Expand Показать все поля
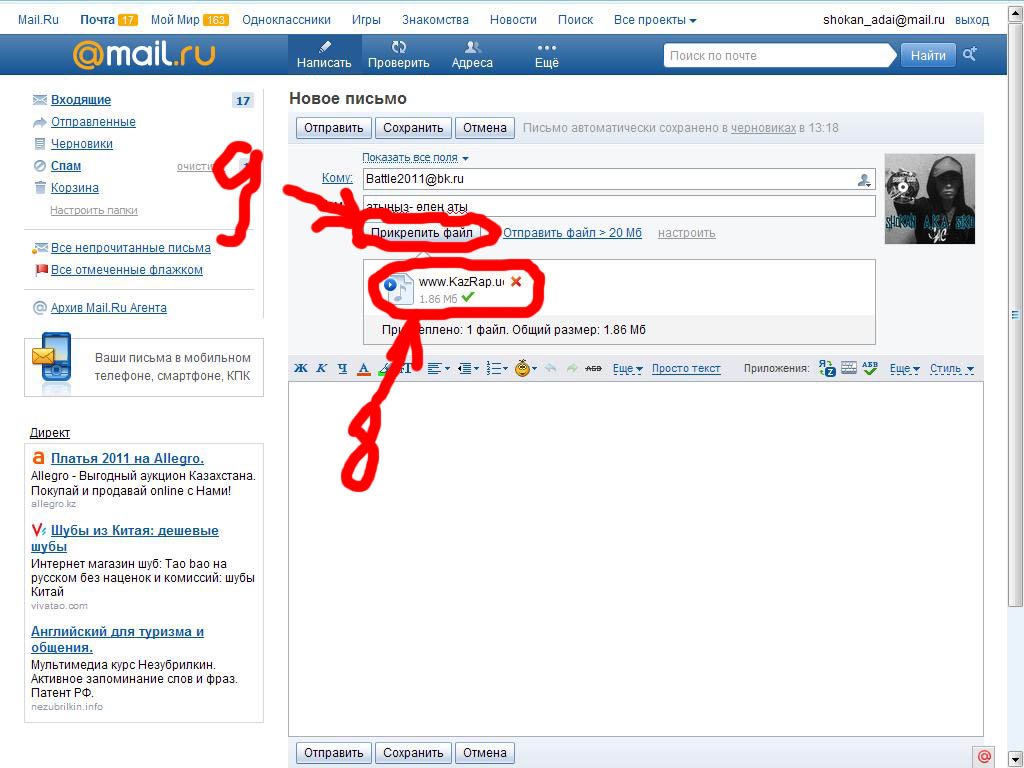Screen dimensions: 1024x768 (x=415, y=157)
